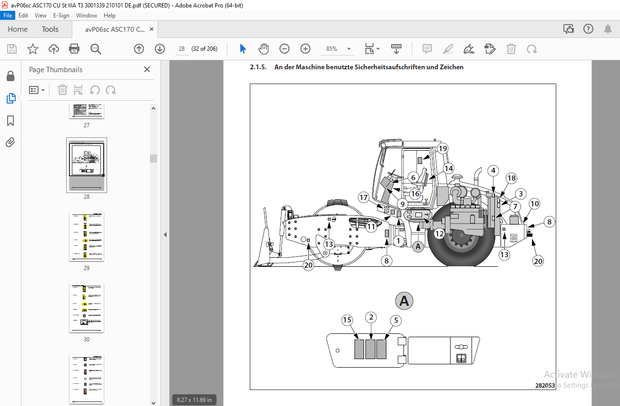Image resolution: width=620 pixels, height=406 pixels.
Task: Rotate pages clockwise in thumbnails panel
Action: pyautogui.click(x=111, y=90)
